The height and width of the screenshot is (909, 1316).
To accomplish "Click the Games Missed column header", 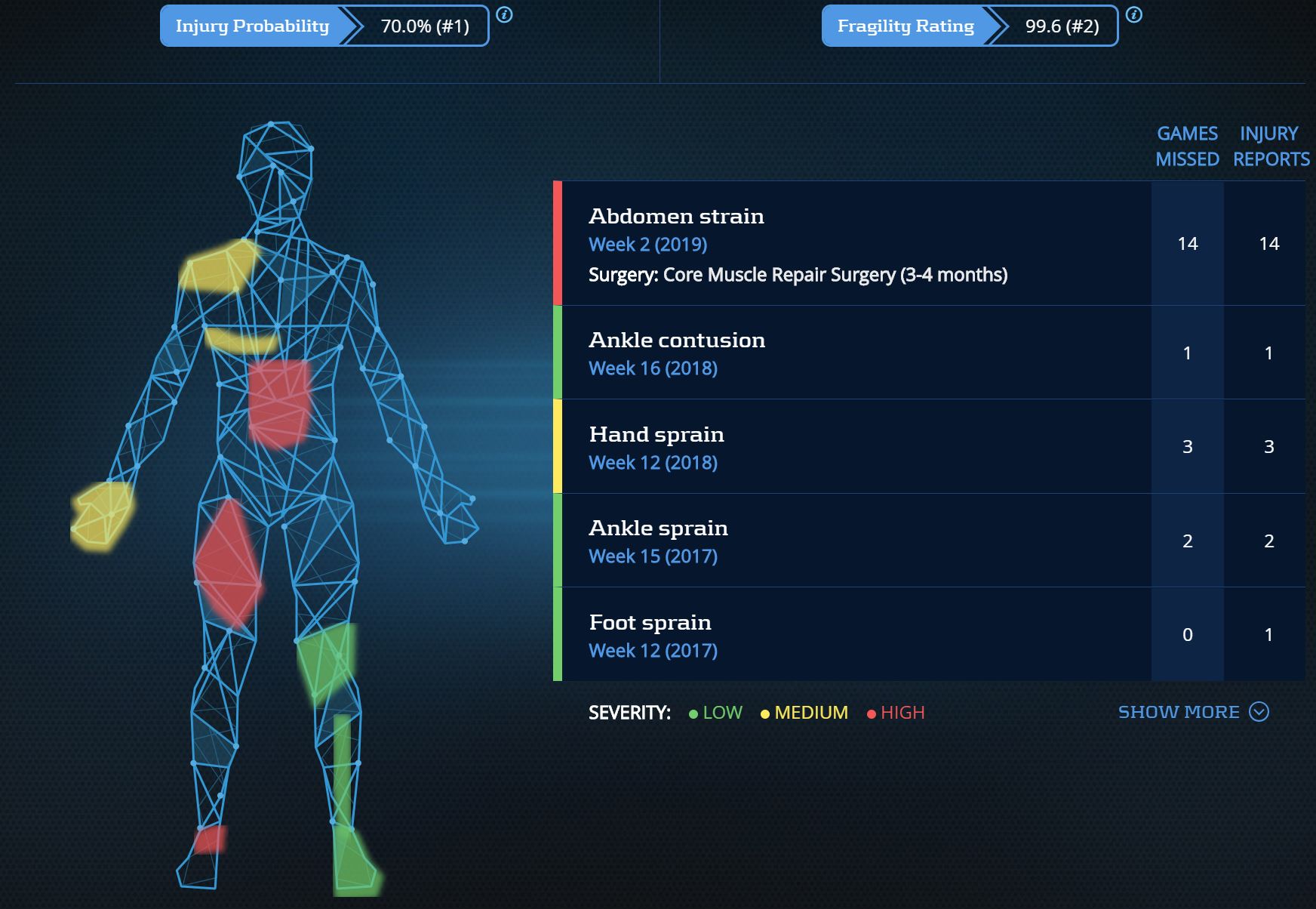I will 1187,146.
